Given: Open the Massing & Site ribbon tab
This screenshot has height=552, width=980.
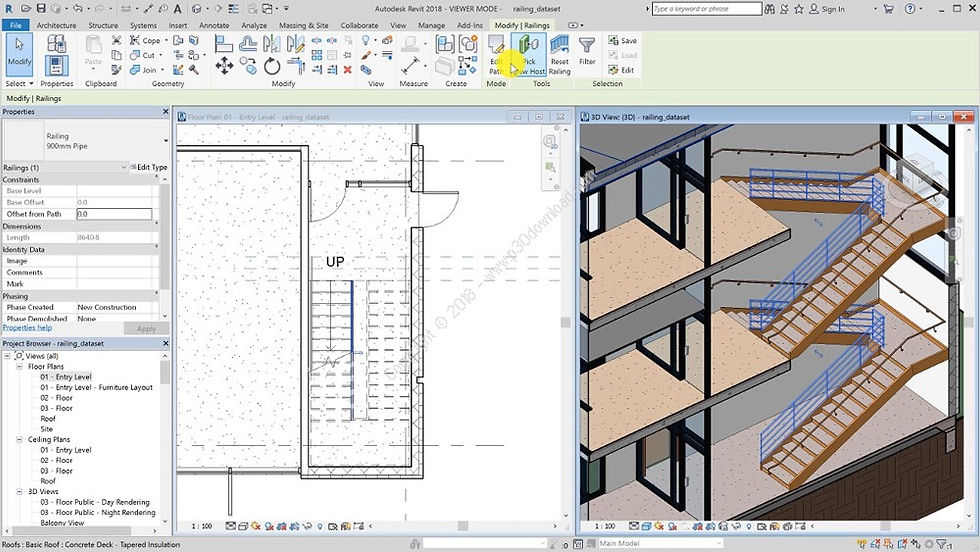Looking at the screenshot, I should 303,26.
